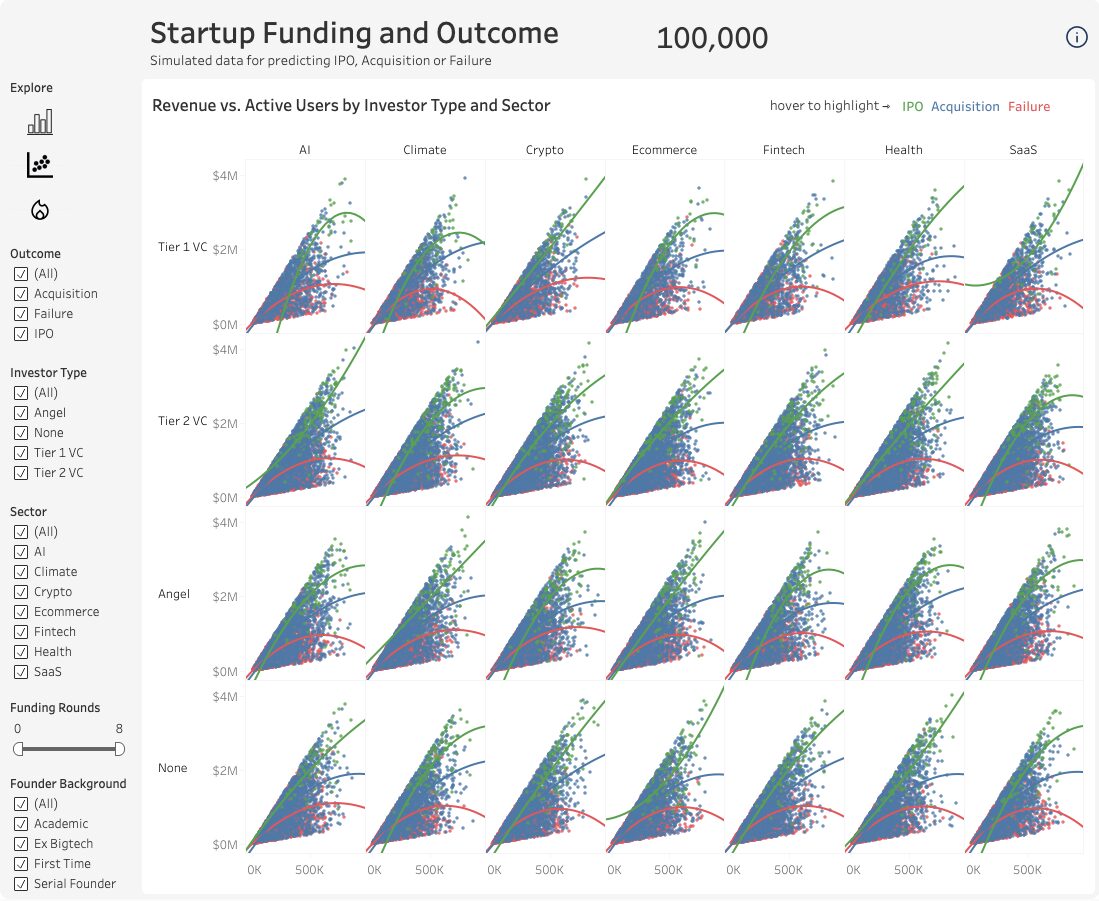Uncheck the Crypto sector filter checkbox

click(x=21, y=592)
